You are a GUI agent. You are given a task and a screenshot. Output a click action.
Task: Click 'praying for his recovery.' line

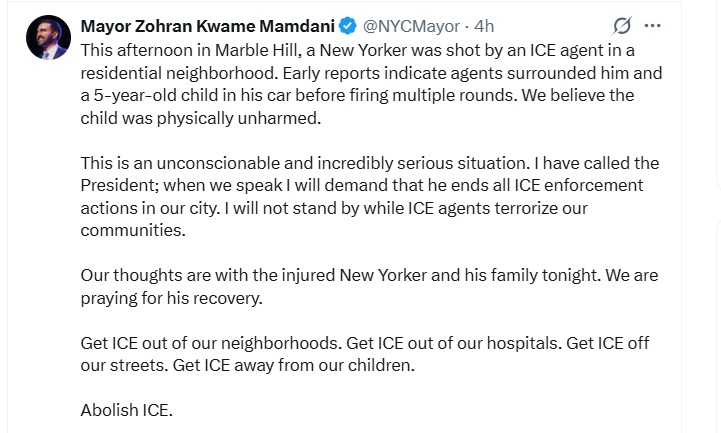click(172, 298)
